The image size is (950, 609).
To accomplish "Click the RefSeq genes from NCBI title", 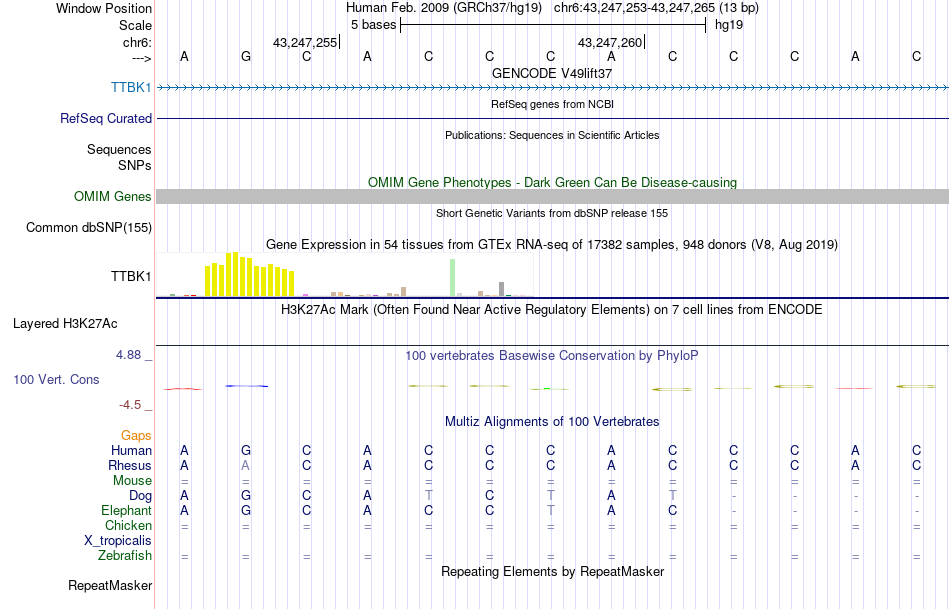I will (552, 104).
